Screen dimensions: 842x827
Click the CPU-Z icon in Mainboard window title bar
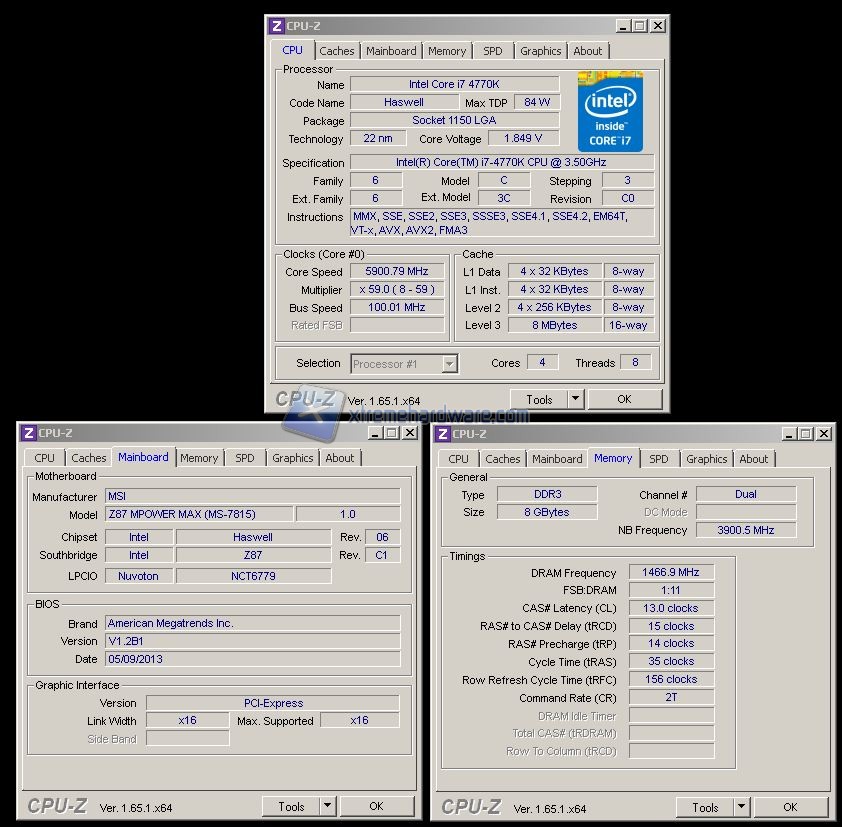point(28,433)
